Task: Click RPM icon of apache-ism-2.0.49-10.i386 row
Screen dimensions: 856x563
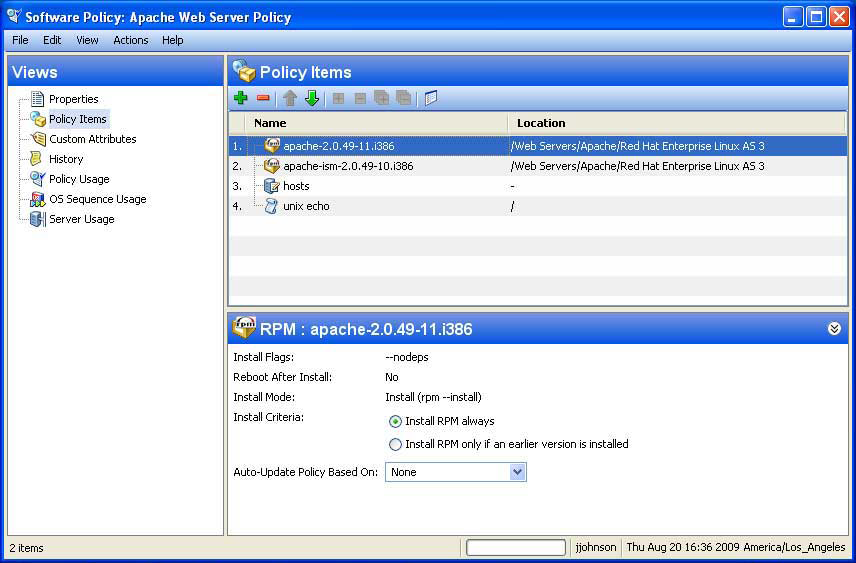Action: 271,165
